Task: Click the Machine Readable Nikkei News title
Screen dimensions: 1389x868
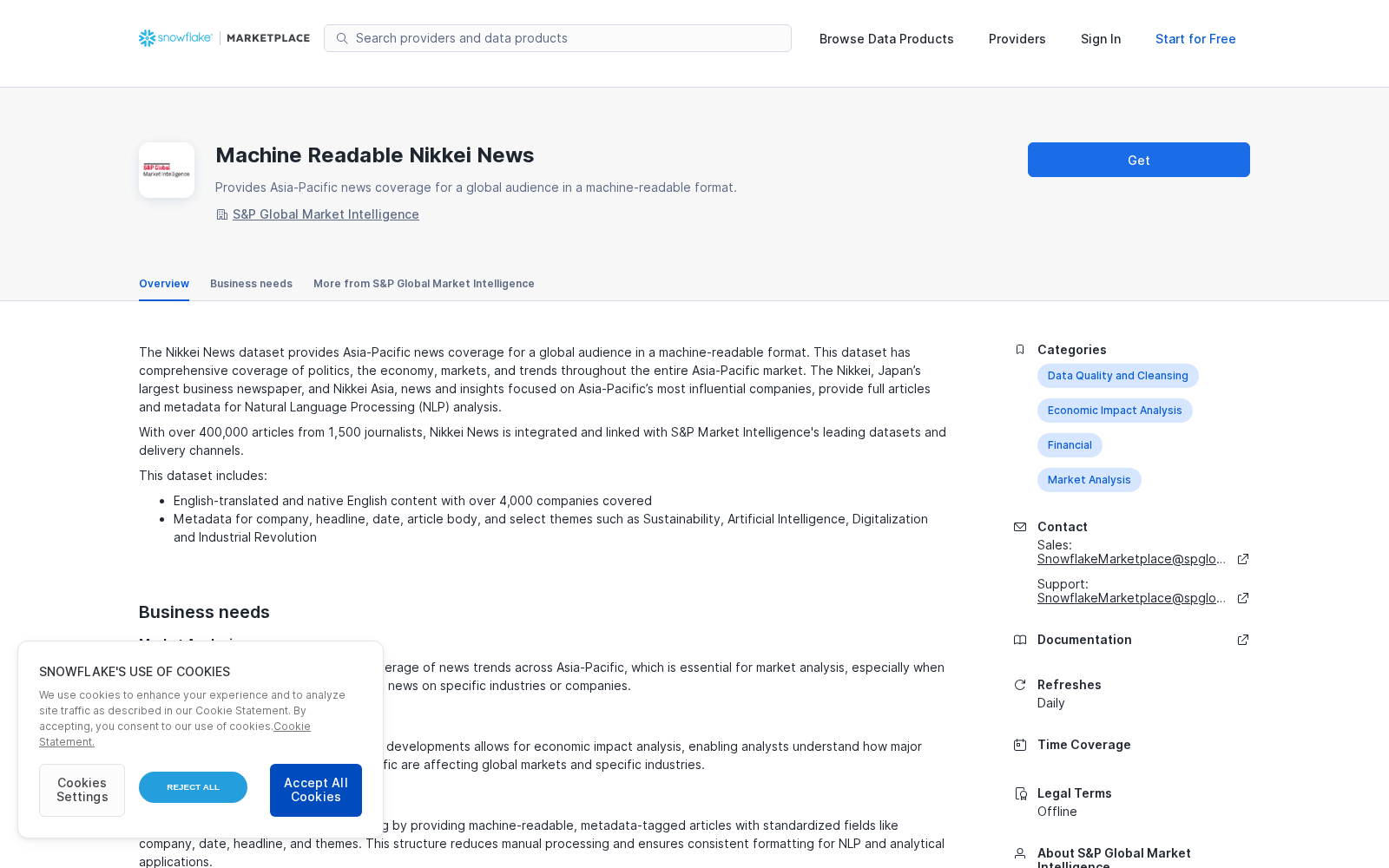Action: [375, 155]
